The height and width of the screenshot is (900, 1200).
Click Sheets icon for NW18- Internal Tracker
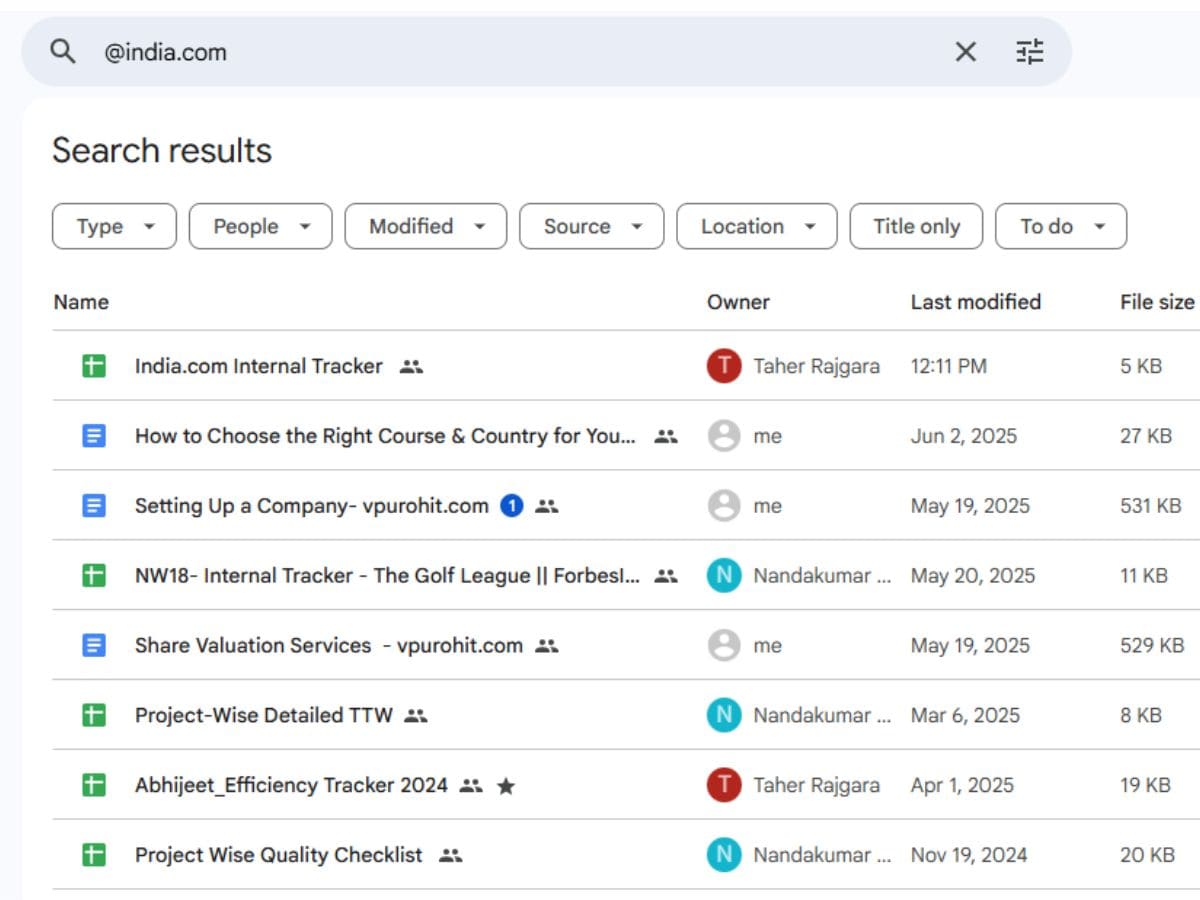point(93,576)
